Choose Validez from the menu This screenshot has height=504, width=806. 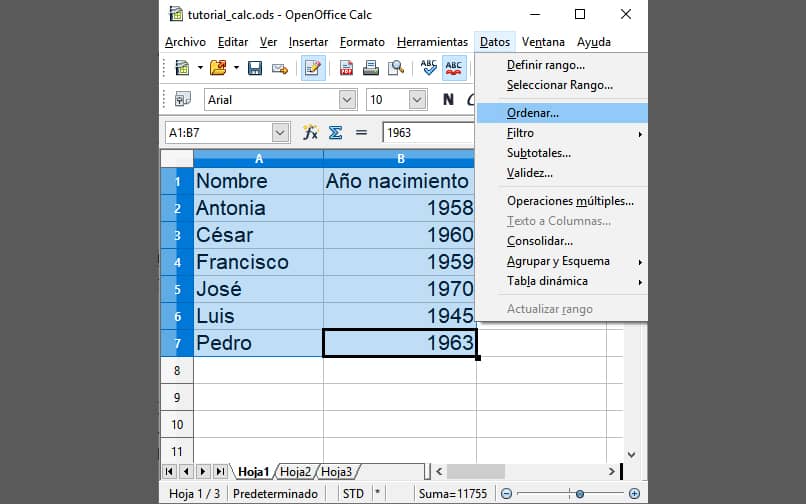(x=562, y=173)
